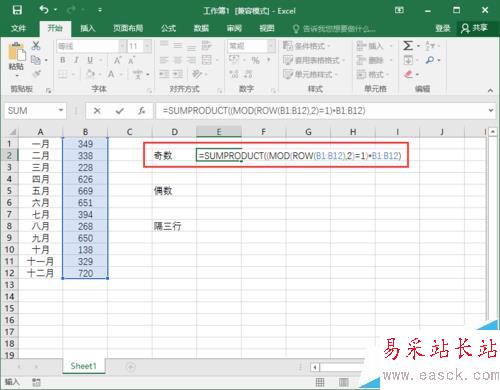500x390 pixels.
Task: Click the Increase Font Size icon
Action: 117,60
